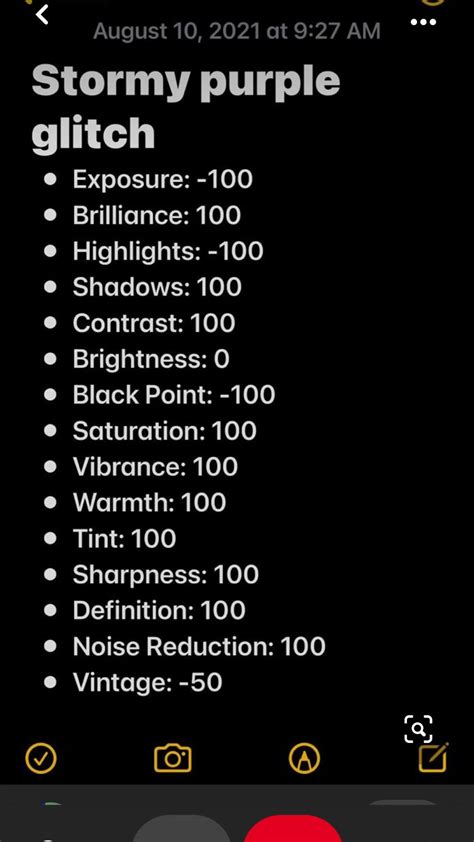Select the Noise Reduction: 100 line

[x=199, y=646]
